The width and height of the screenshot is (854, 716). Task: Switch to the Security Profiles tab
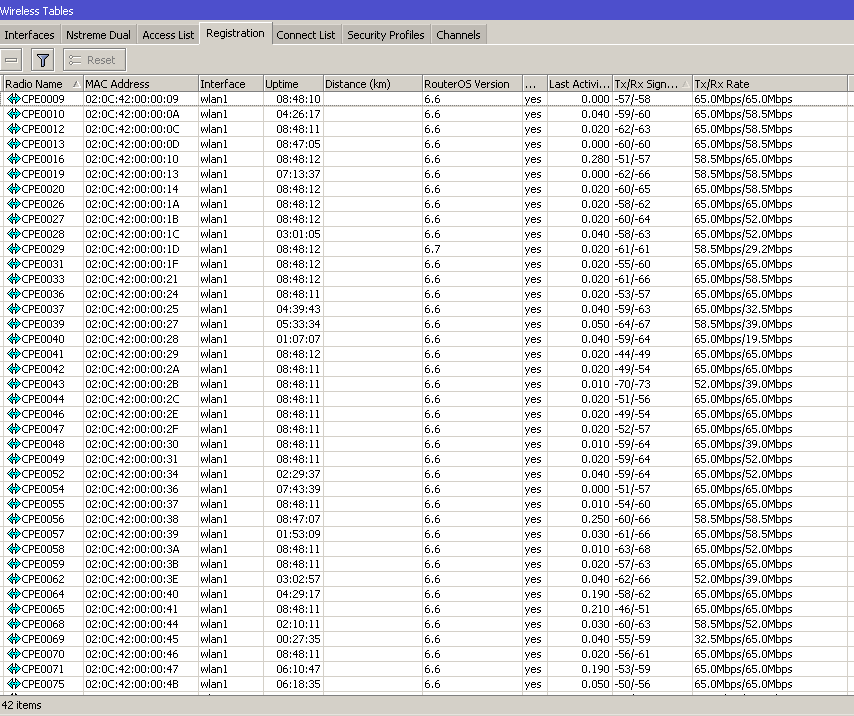pyautogui.click(x=385, y=34)
